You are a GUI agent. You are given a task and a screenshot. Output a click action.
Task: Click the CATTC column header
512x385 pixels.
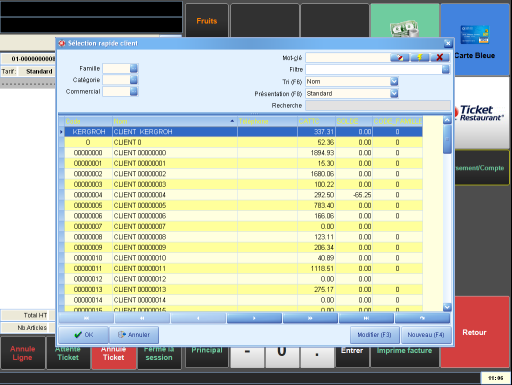[x=316, y=121]
